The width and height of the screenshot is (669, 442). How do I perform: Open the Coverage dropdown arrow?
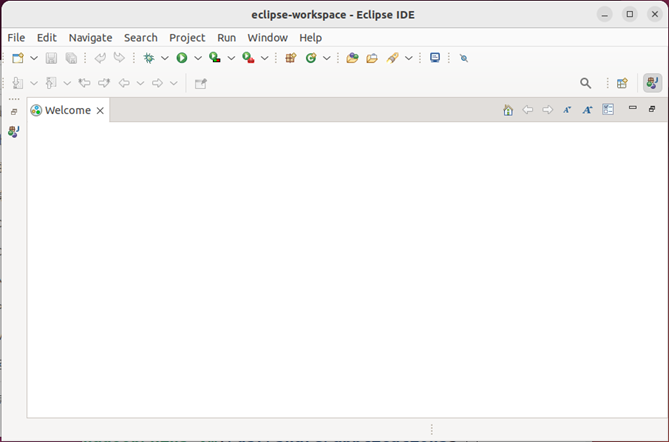tap(231, 58)
